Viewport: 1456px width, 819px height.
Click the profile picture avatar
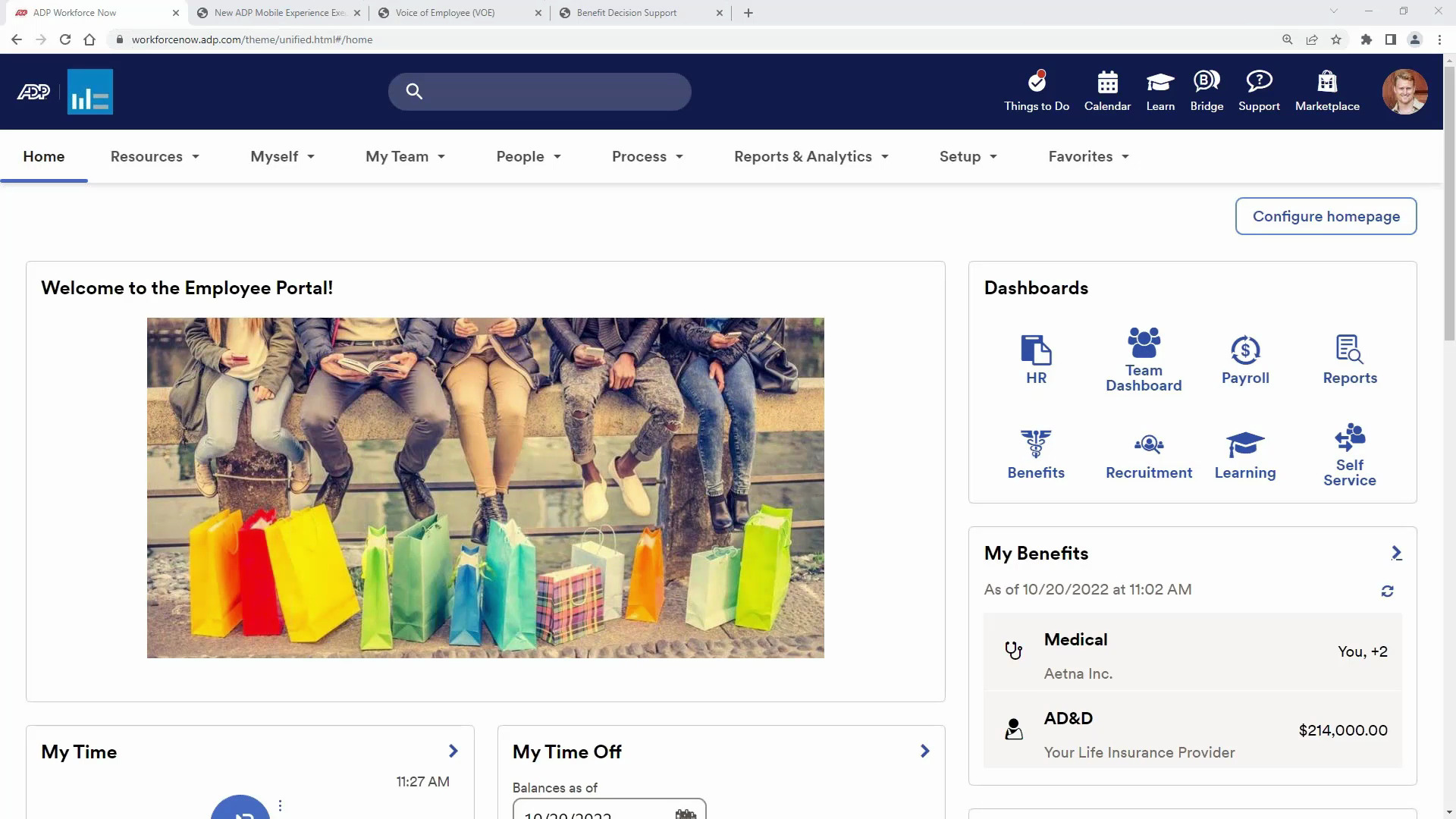pyautogui.click(x=1404, y=91)
